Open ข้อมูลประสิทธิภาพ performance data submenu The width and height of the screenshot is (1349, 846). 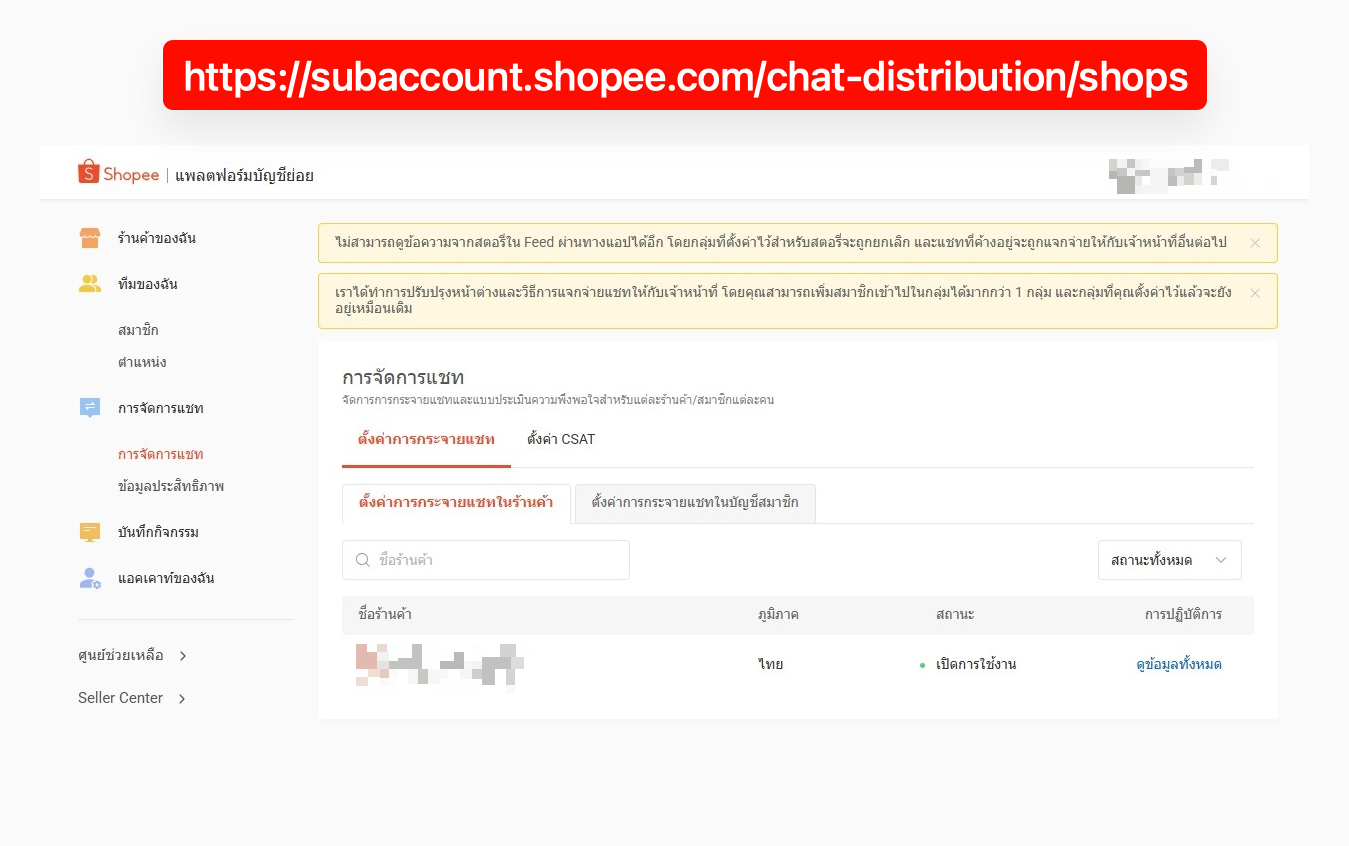coord(171,486)
